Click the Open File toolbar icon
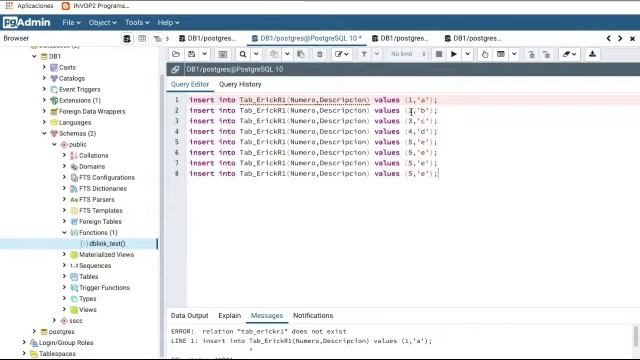 (176, 54)
